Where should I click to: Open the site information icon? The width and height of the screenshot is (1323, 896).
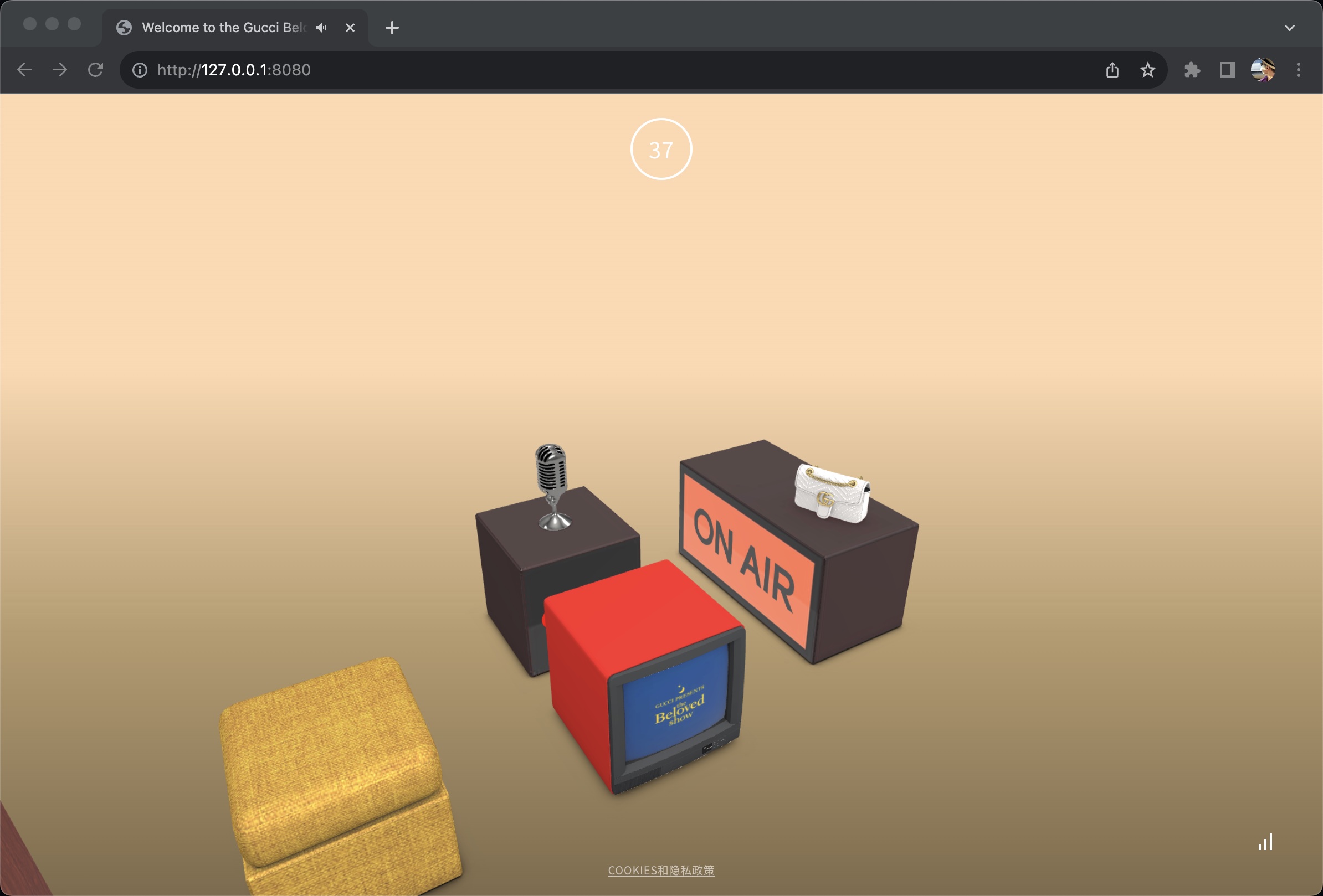click(140, 70)
